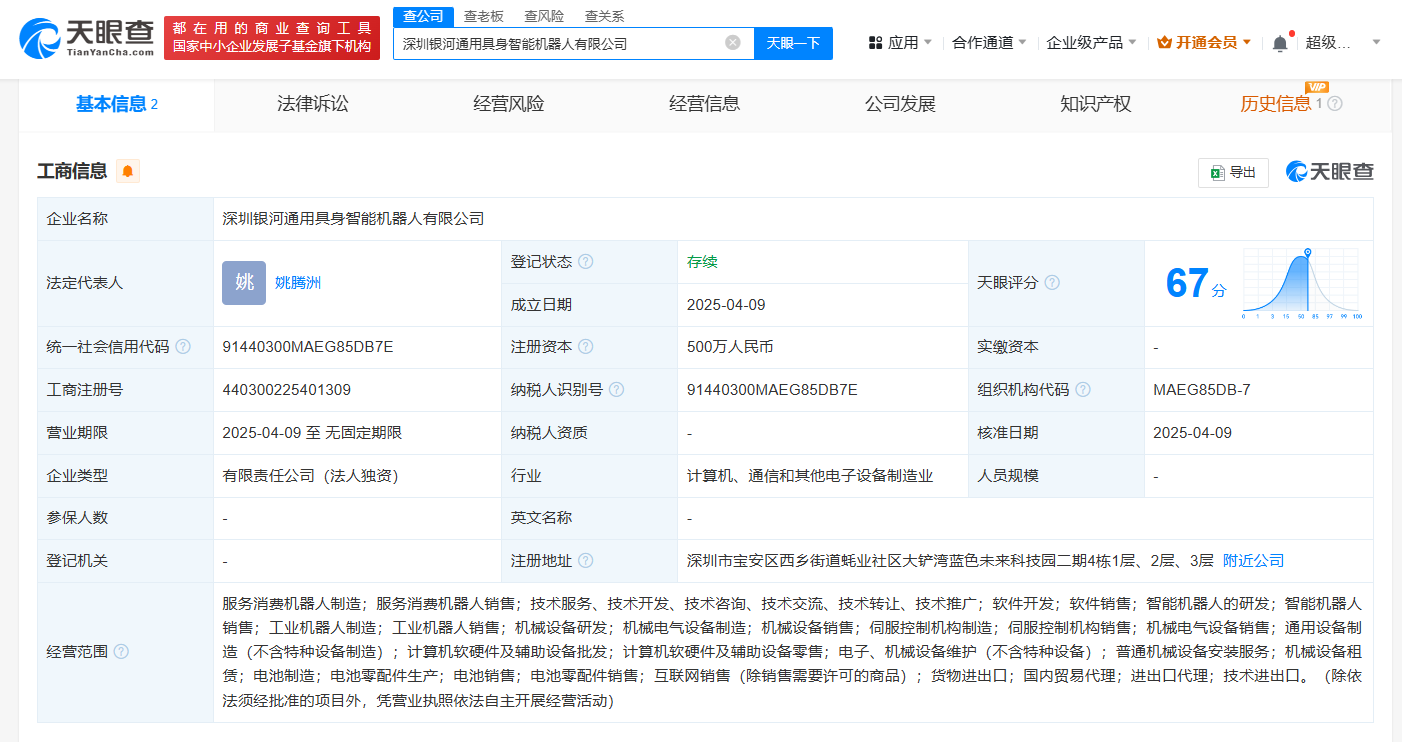The height and width of the screenshot is (742, 1402).
Task: Open the 合作通道 dropdown
Action: [x=989, y=43]
